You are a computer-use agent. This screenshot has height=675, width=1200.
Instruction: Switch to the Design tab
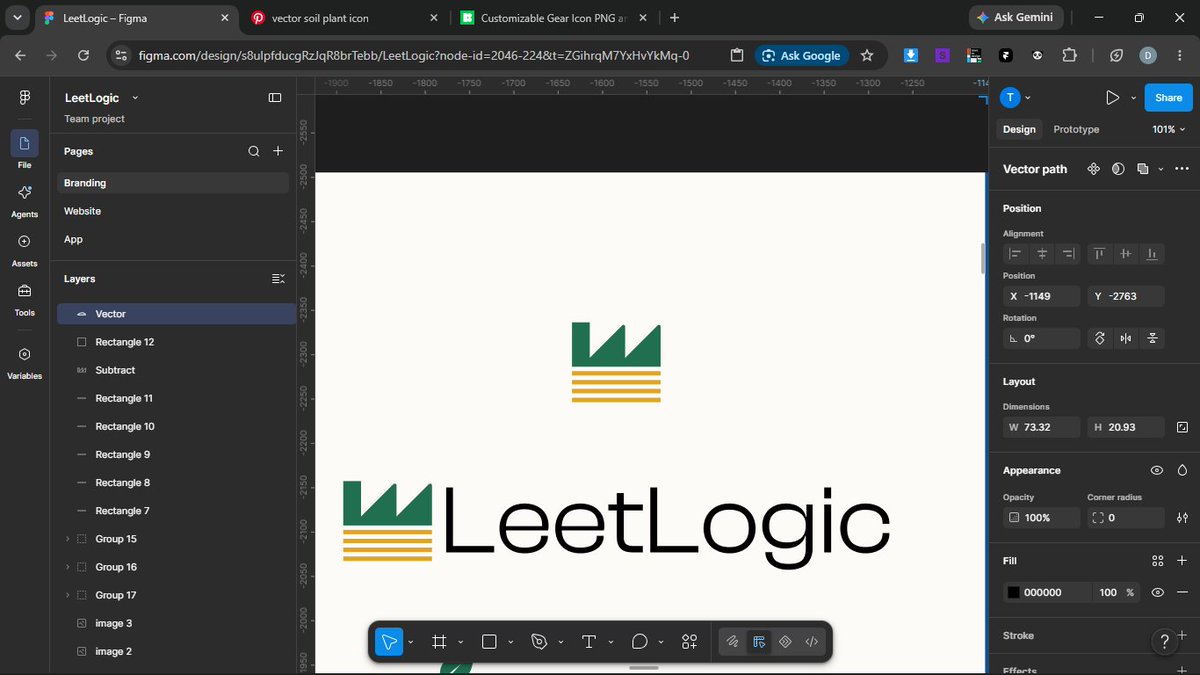pyautogui.click(x=1019, y=129)
